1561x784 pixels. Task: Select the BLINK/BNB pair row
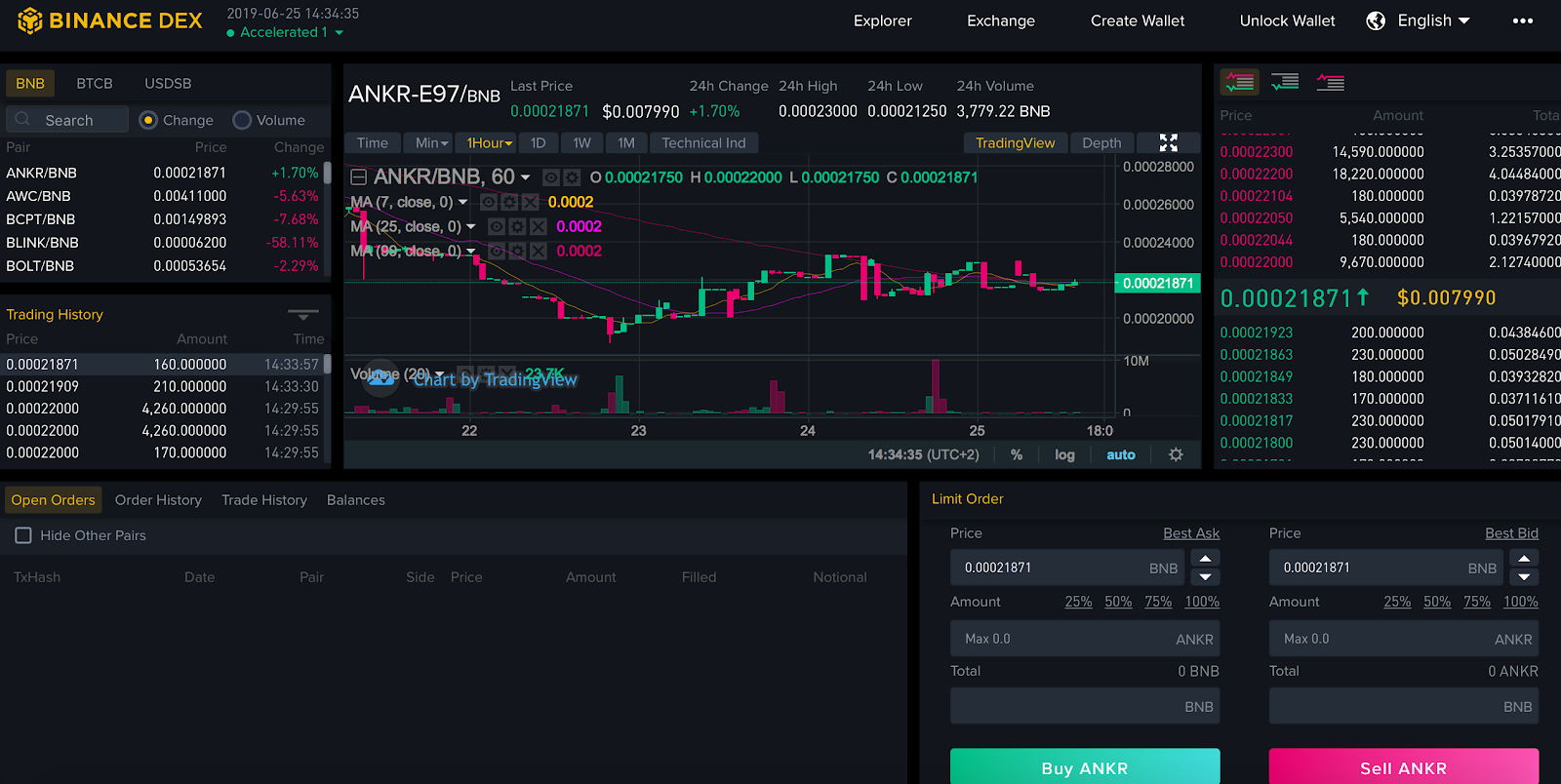164,243
